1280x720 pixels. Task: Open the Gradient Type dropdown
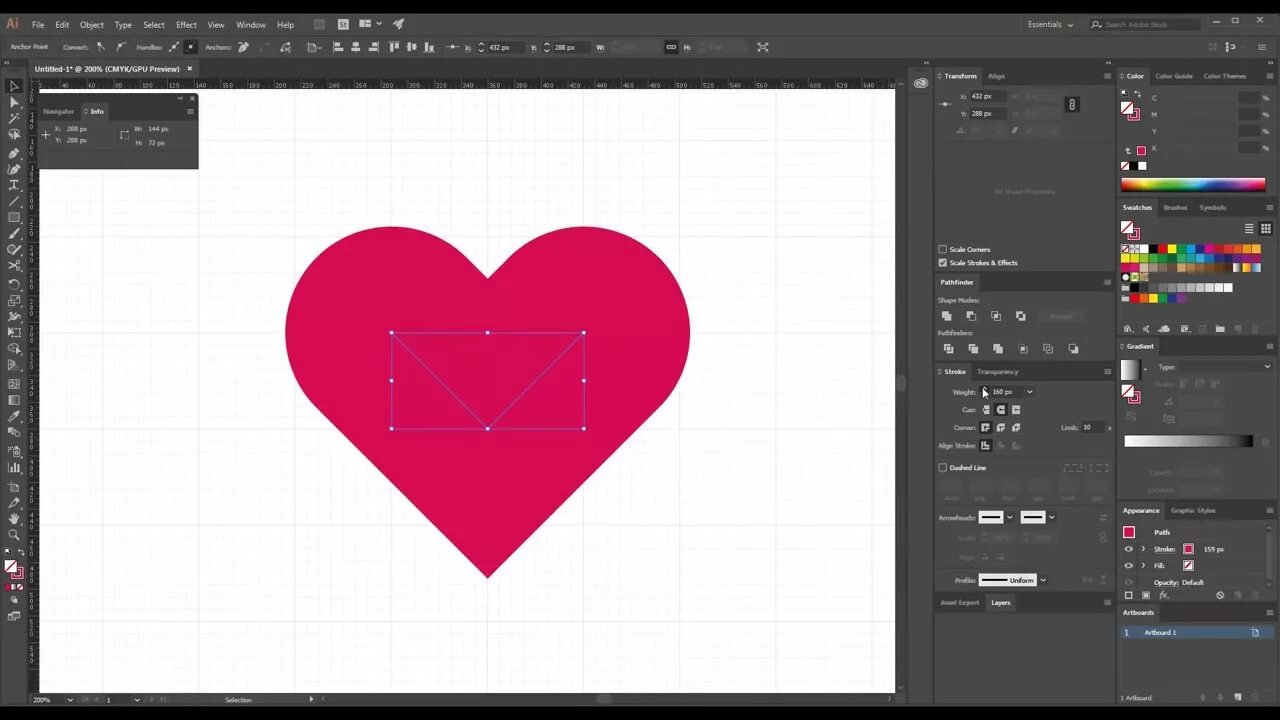coord(1226,367)
